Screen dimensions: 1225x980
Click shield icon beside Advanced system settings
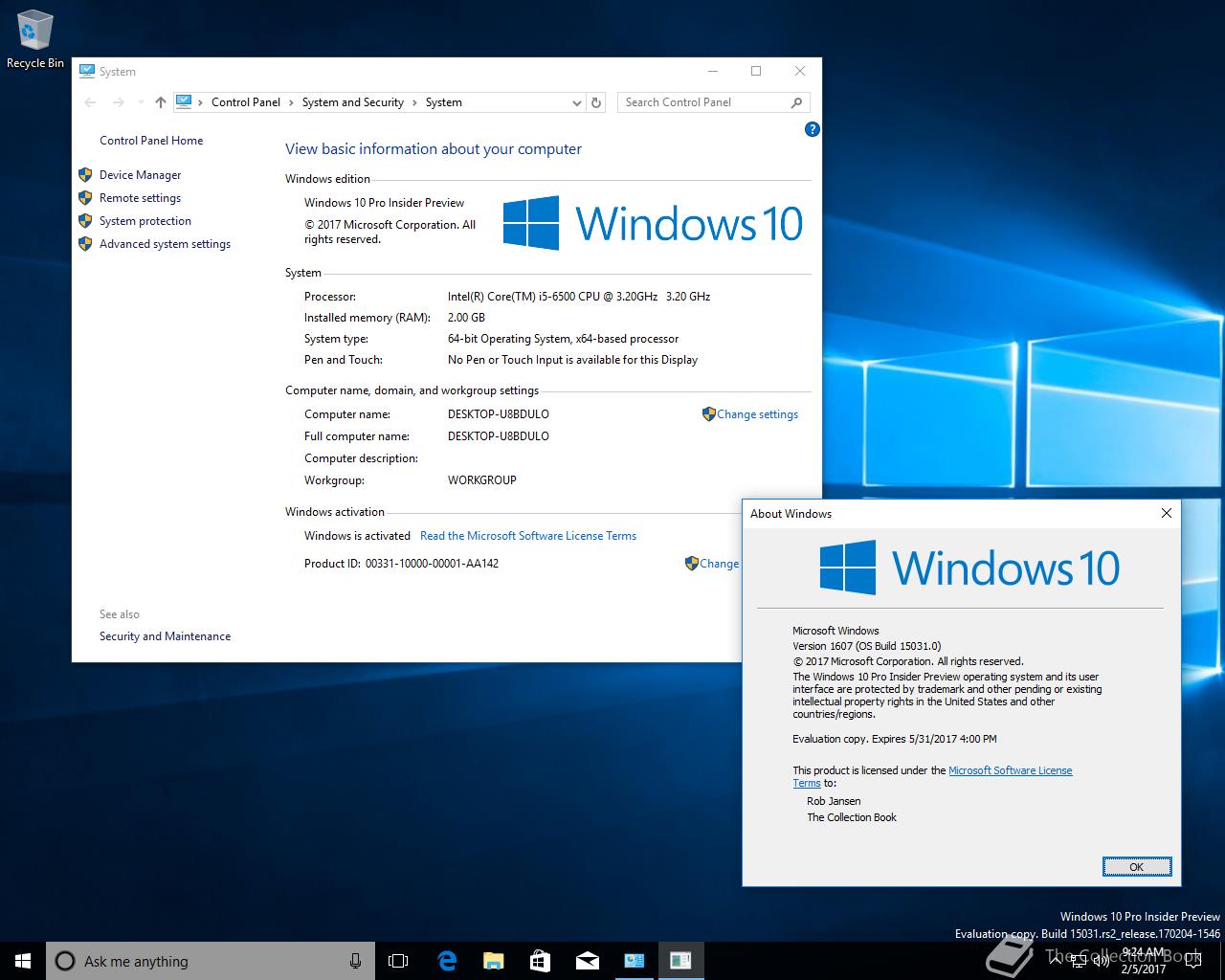[85, 243]
